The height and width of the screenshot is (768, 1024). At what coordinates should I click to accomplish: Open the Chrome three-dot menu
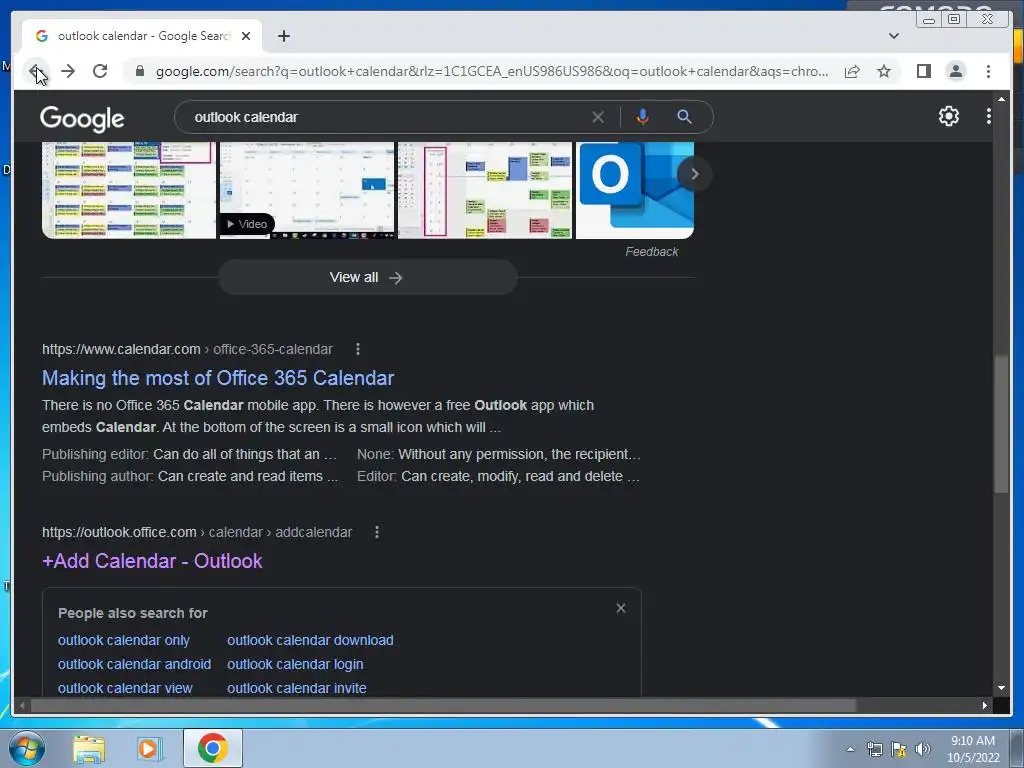point(989,71)
